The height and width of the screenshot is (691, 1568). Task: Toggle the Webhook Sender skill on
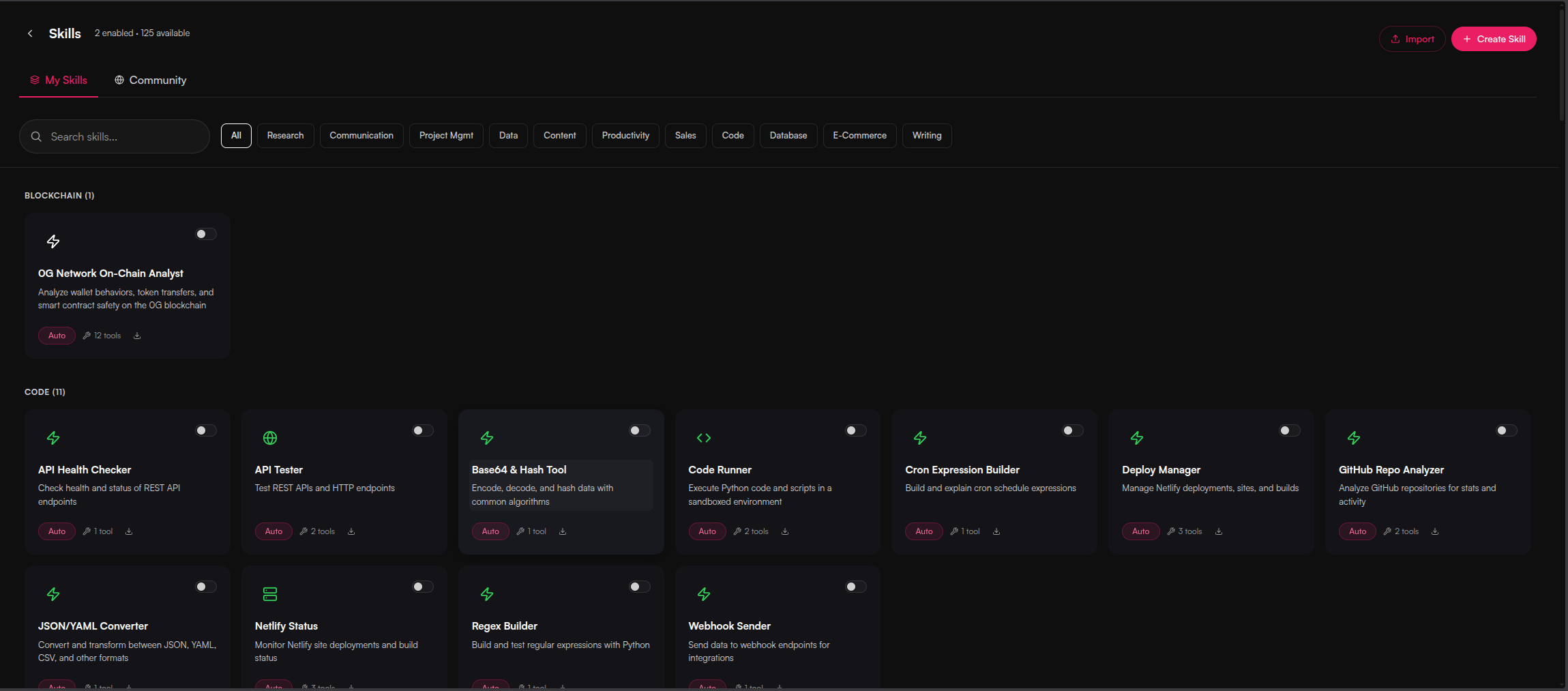[x=856, y=587]
